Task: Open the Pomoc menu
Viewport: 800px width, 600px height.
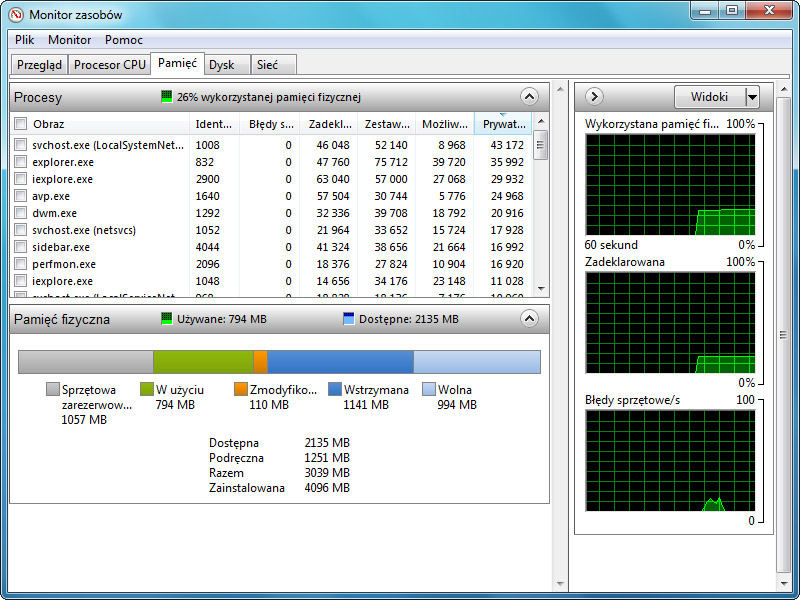Action: [x=123, y=40]
